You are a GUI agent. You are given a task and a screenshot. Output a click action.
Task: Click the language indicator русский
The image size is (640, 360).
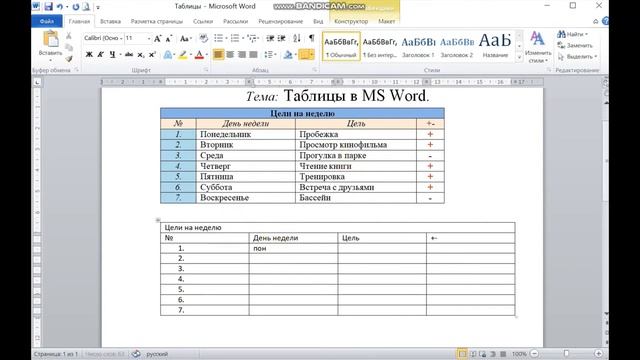click(157, 354)
